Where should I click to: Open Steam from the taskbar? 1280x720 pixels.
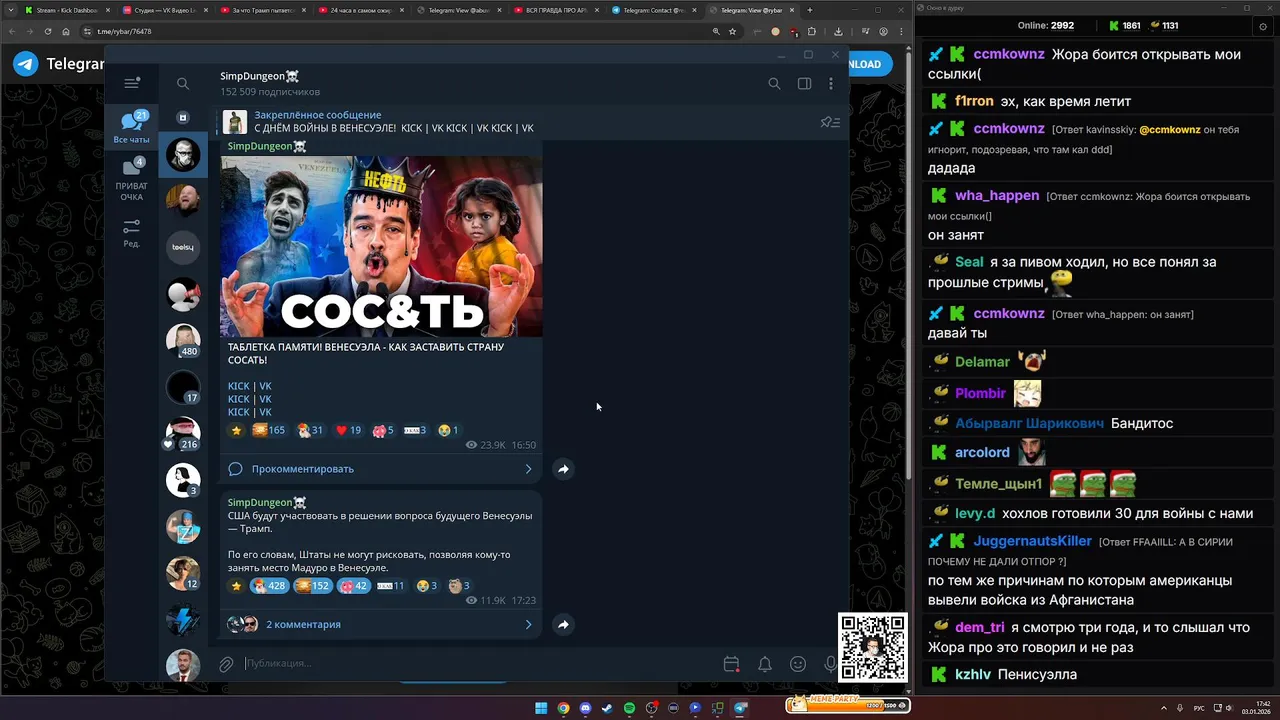point(607,708)
